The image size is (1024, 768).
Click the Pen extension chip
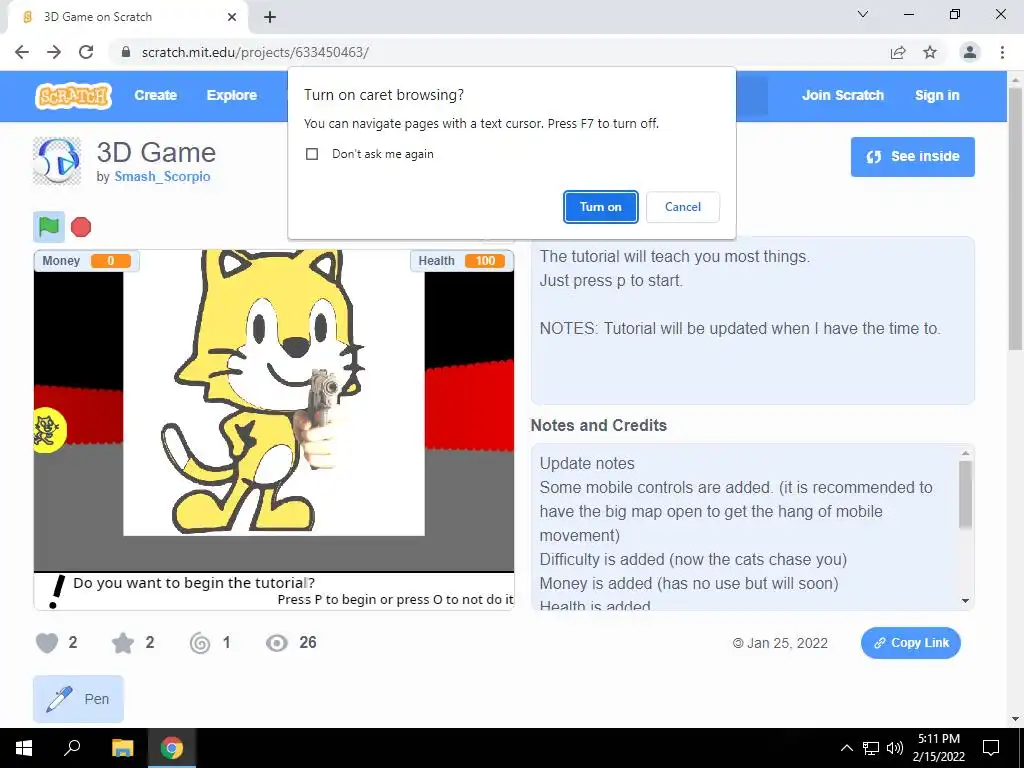[x=78, y=699]
